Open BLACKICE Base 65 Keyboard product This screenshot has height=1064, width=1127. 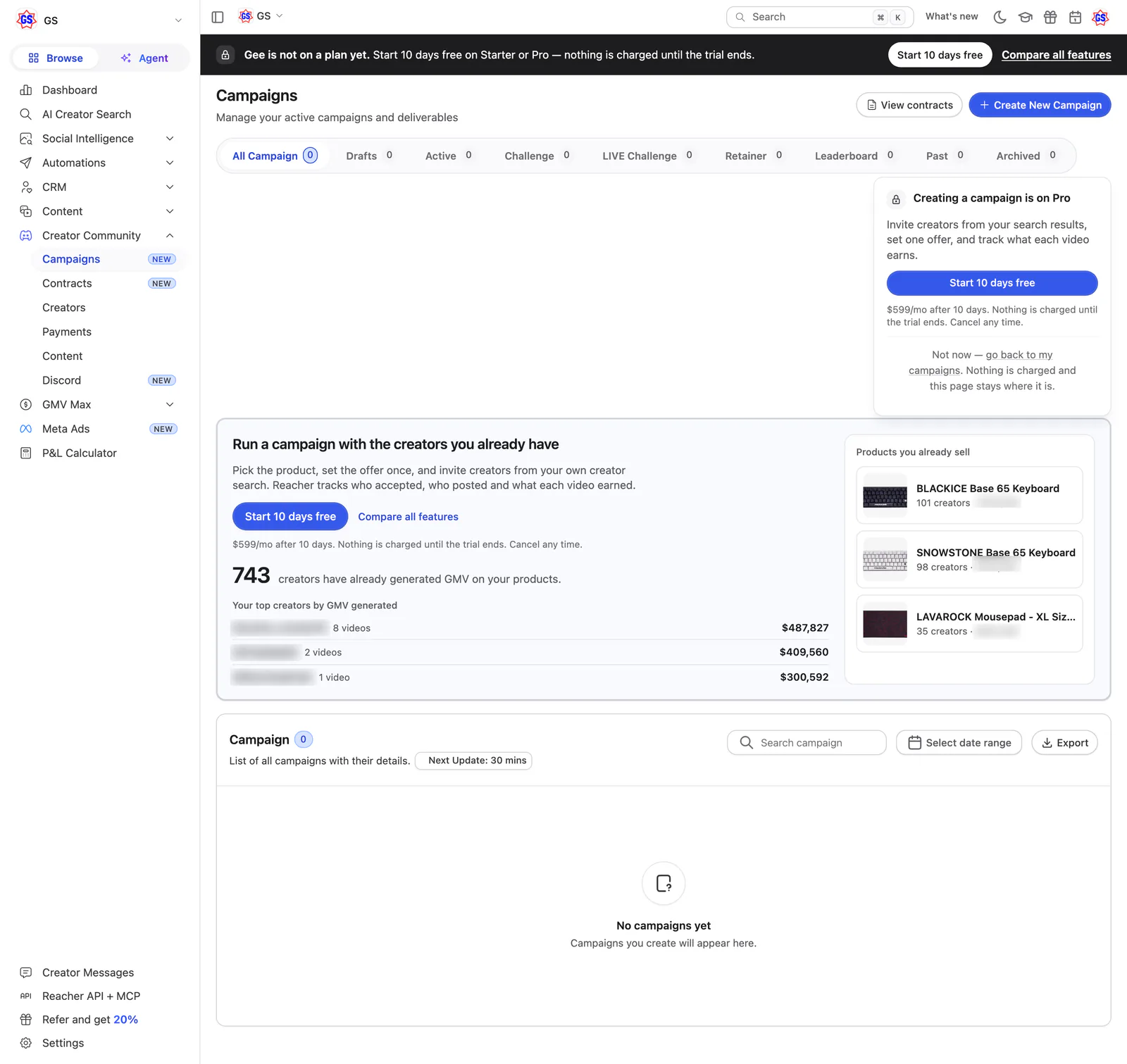(x=969, y=495)
